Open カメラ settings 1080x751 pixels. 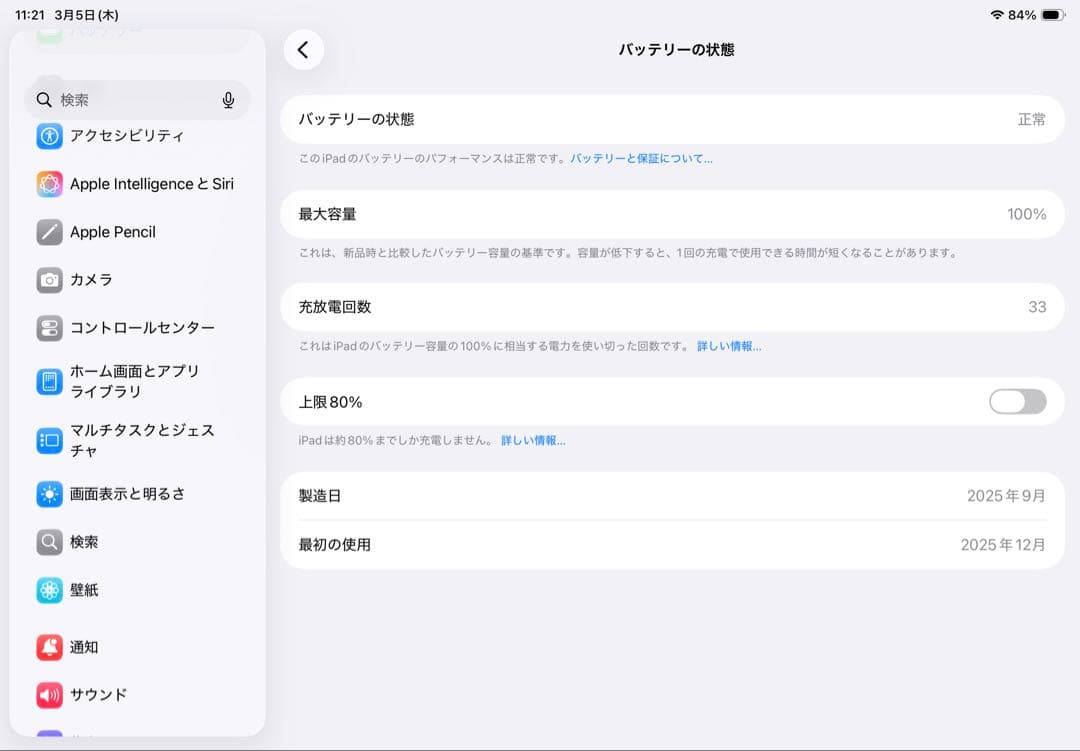coord(138,280)
